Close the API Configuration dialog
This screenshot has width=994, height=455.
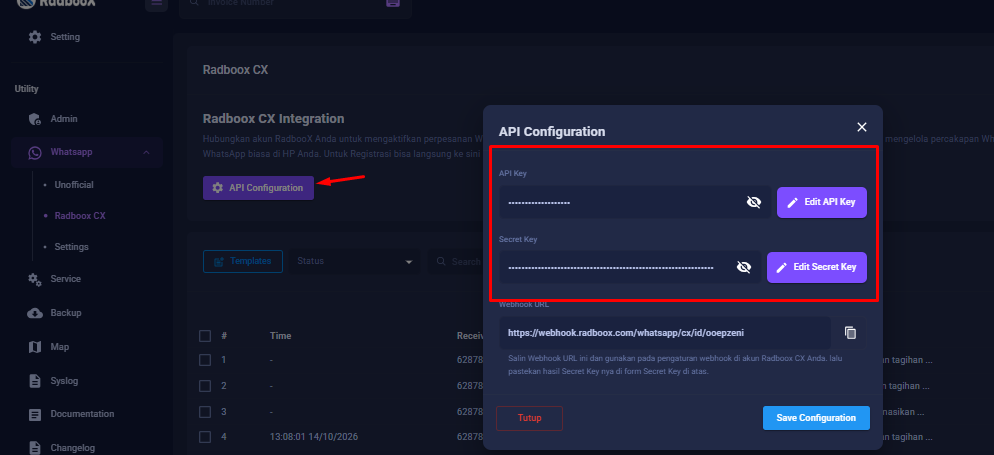(862, 127)
